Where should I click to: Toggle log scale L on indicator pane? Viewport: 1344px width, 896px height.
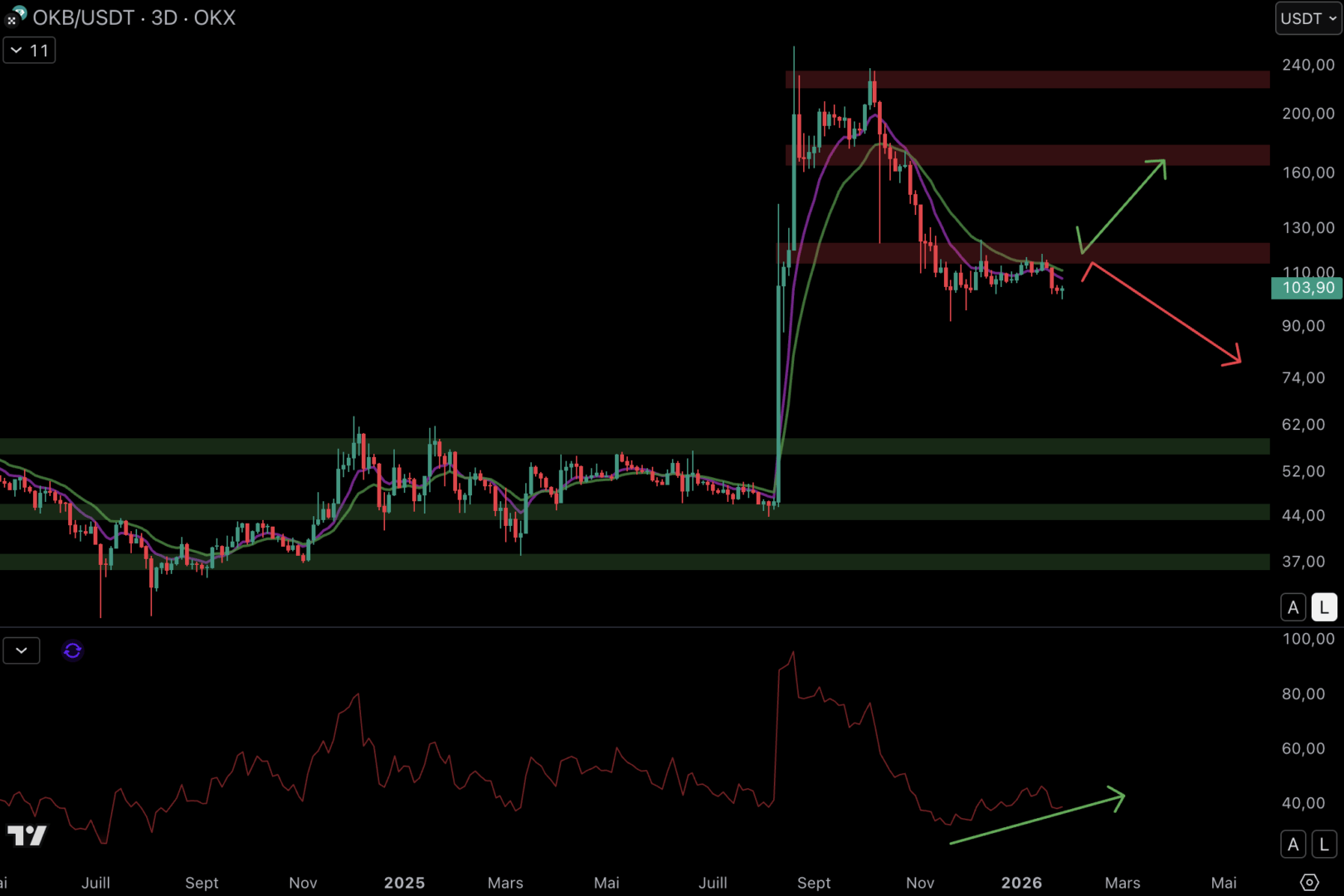click(1324, 845)
